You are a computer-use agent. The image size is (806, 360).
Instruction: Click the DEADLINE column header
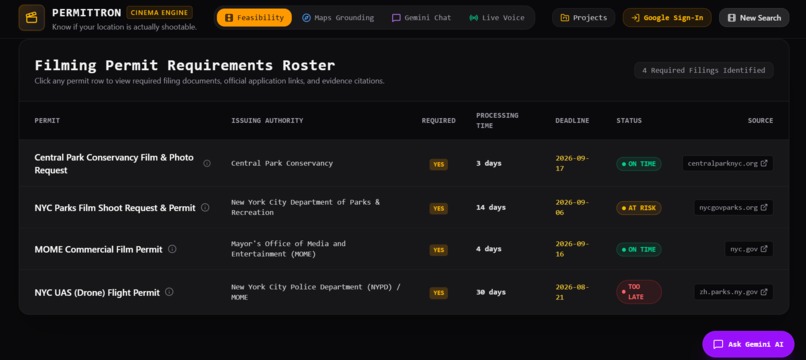click(572, 120)
